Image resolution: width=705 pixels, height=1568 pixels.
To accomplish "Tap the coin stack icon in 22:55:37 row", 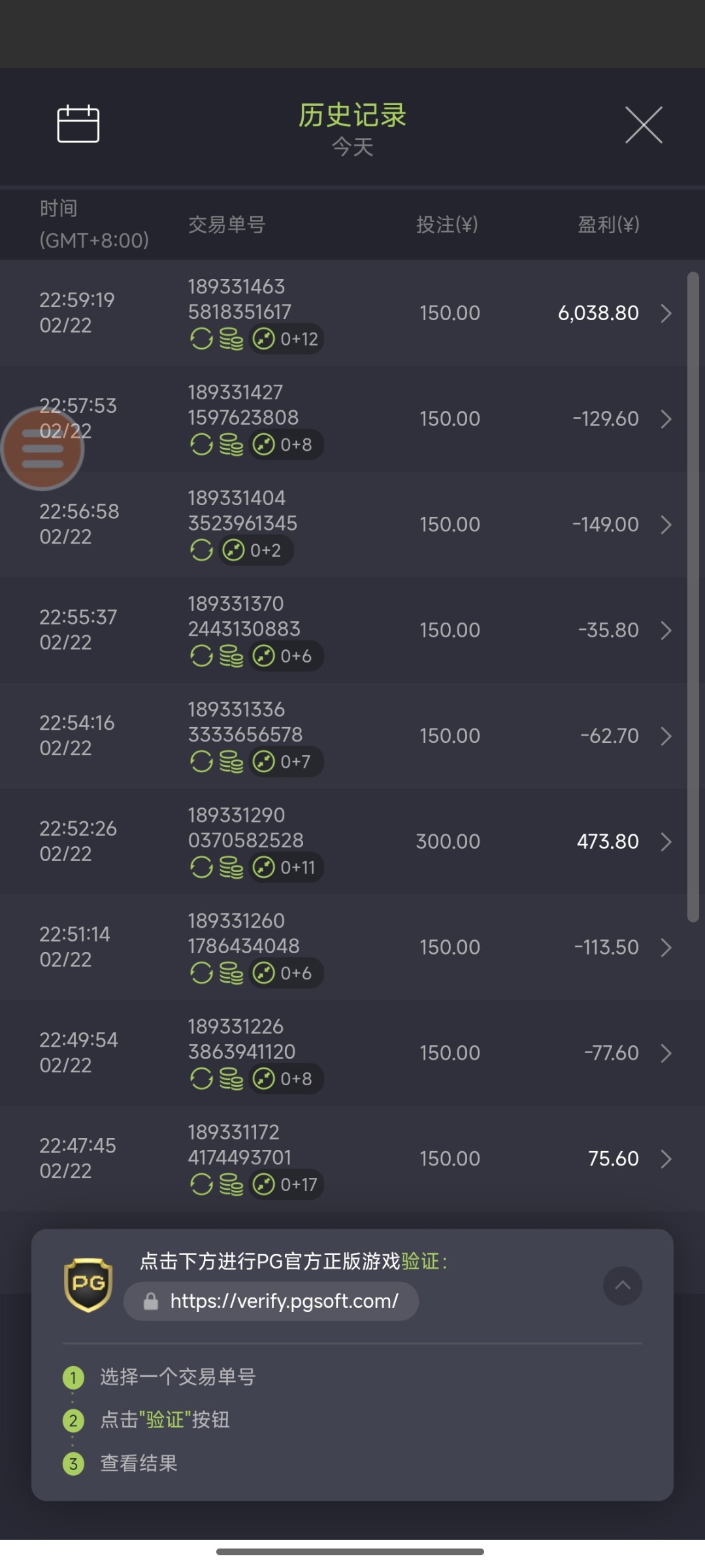I will (231, 656).
